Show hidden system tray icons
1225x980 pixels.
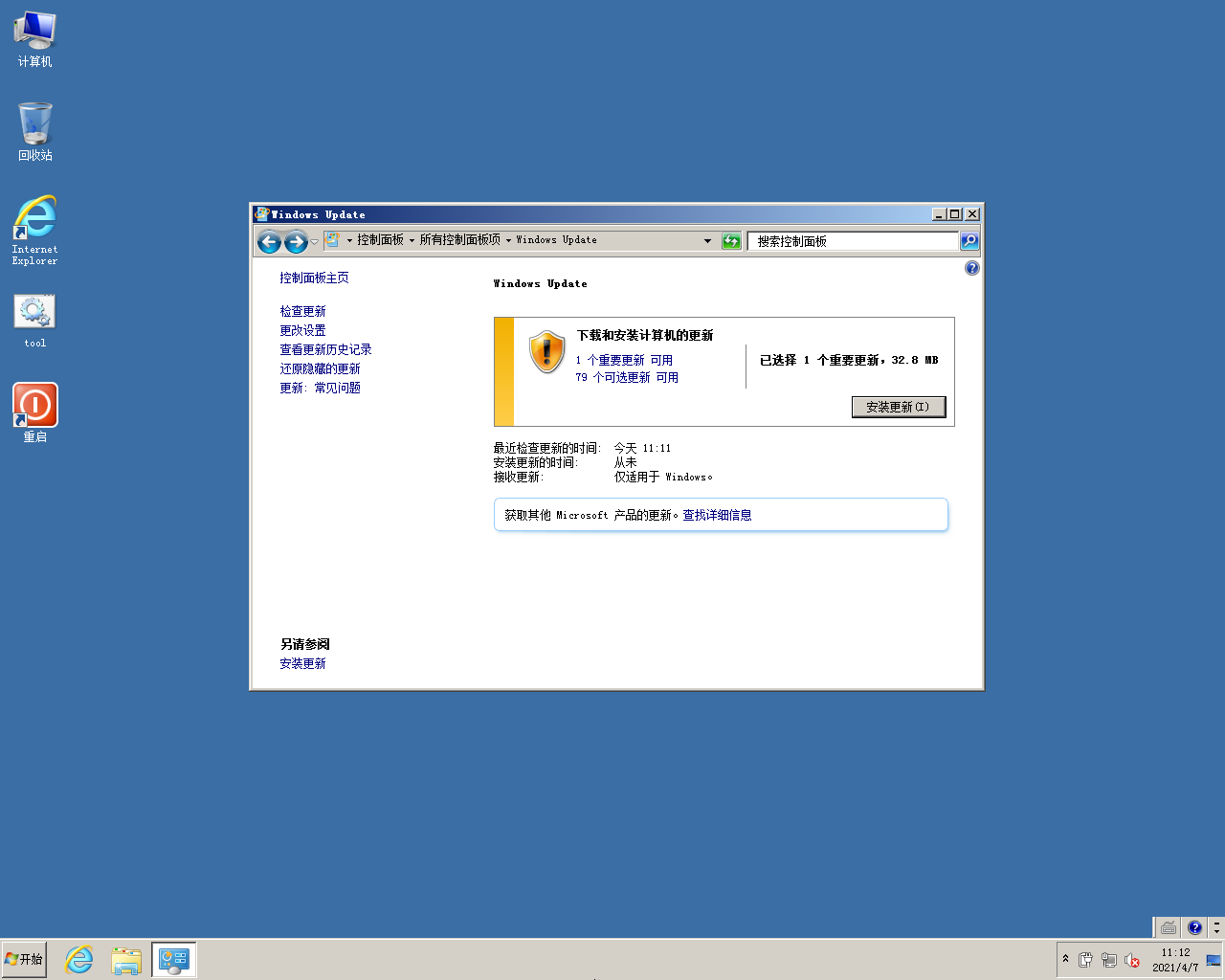1065,959
